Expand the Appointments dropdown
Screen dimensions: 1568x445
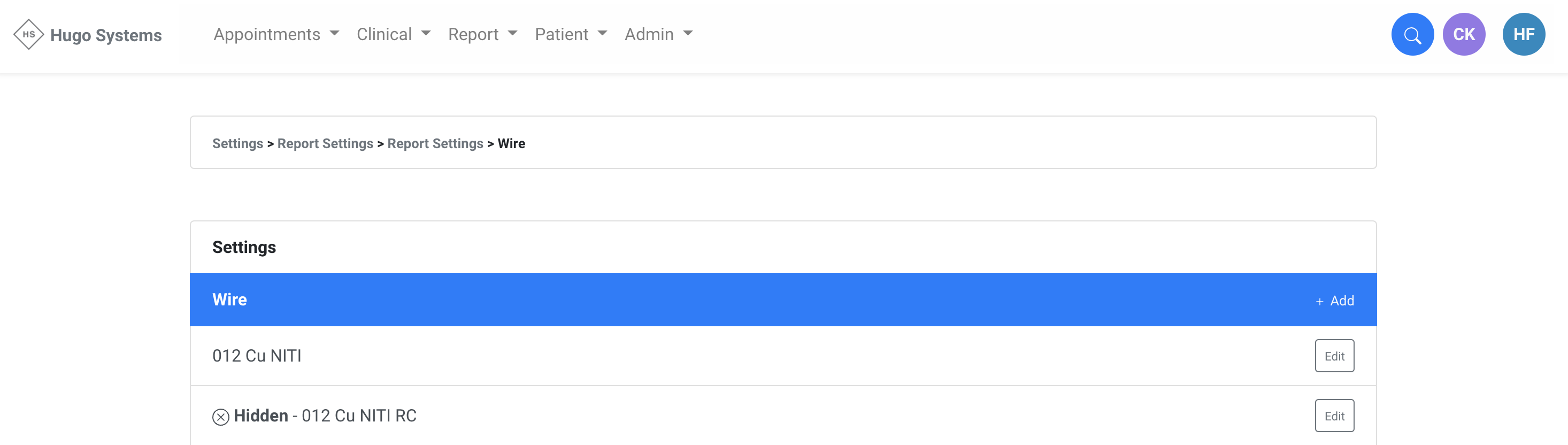tap(276, 35)
